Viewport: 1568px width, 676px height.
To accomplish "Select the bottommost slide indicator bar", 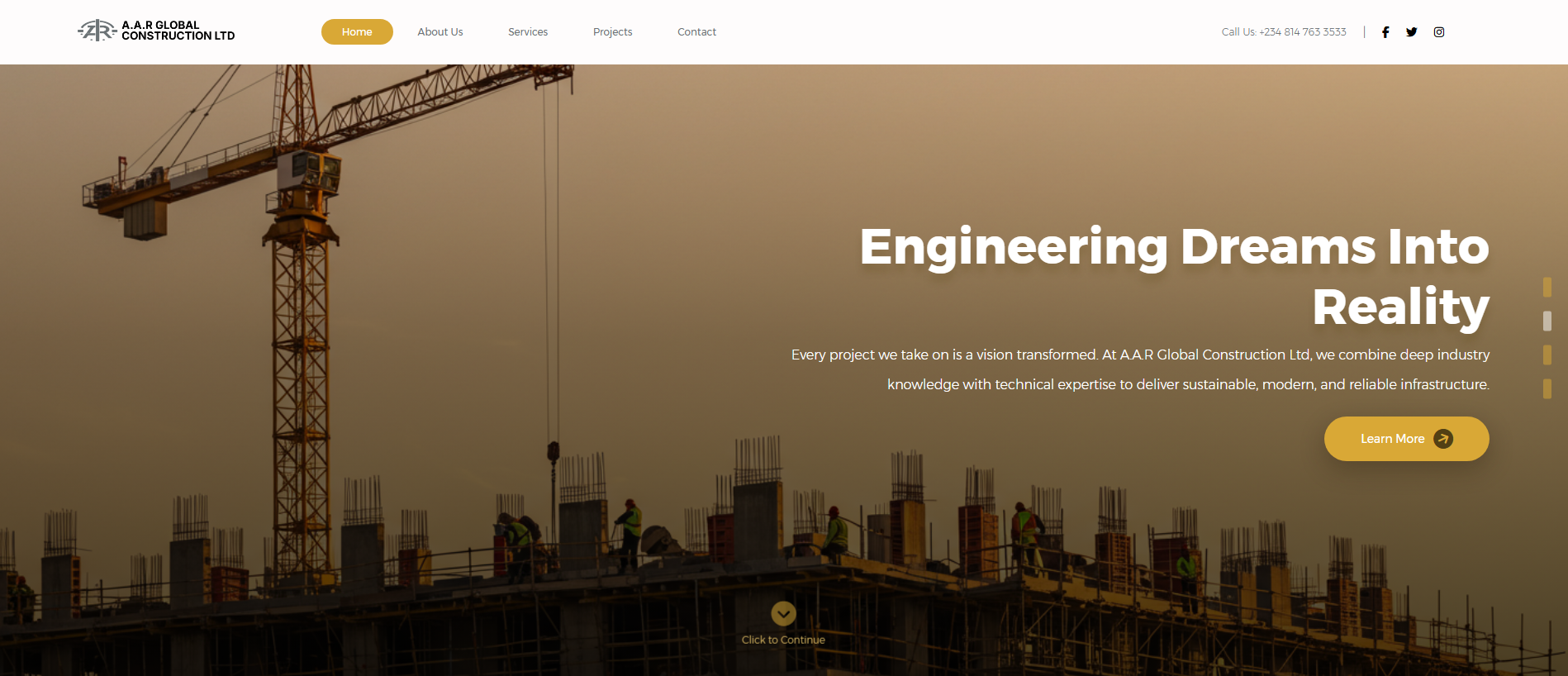I will point(1547,388).
